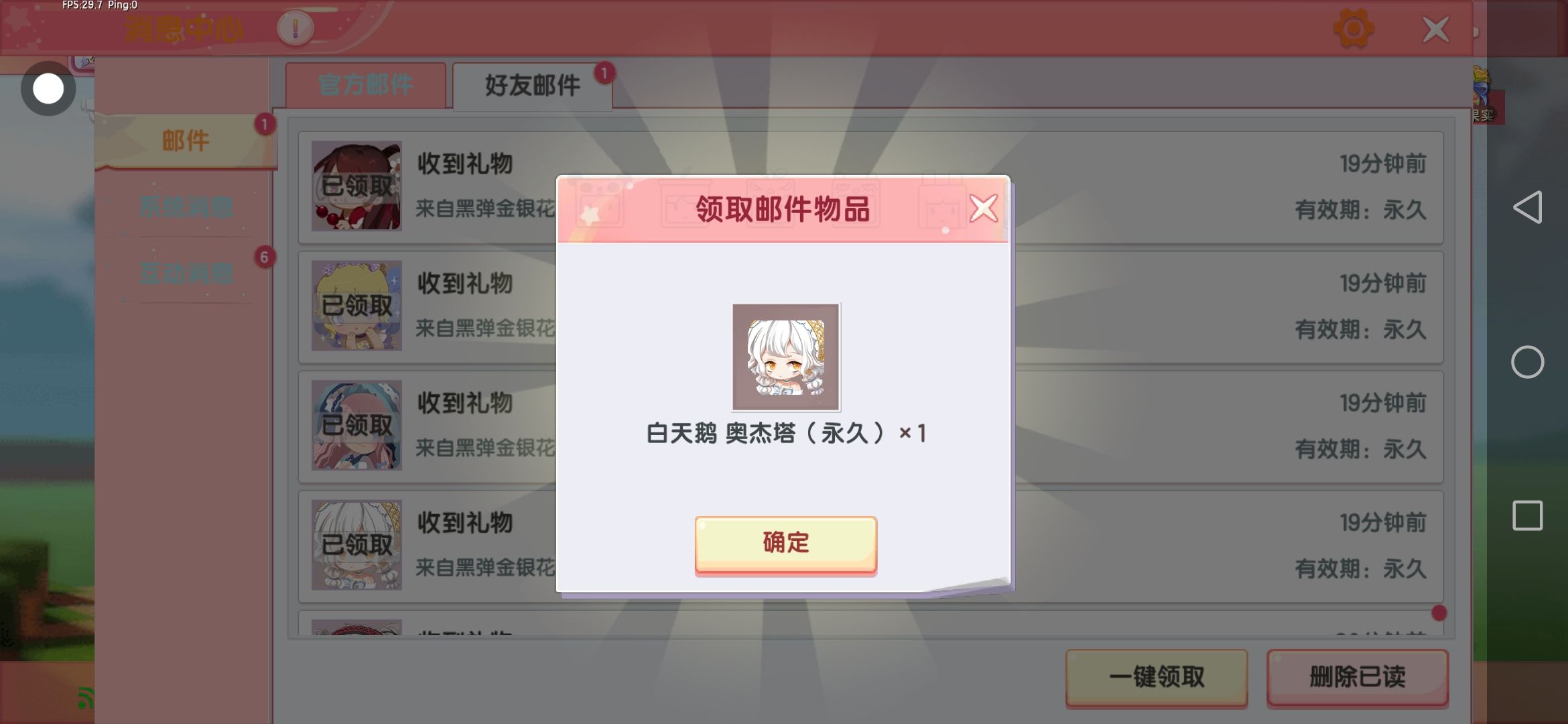Tap the Android back triangle icon

(x=1527, y=207)
